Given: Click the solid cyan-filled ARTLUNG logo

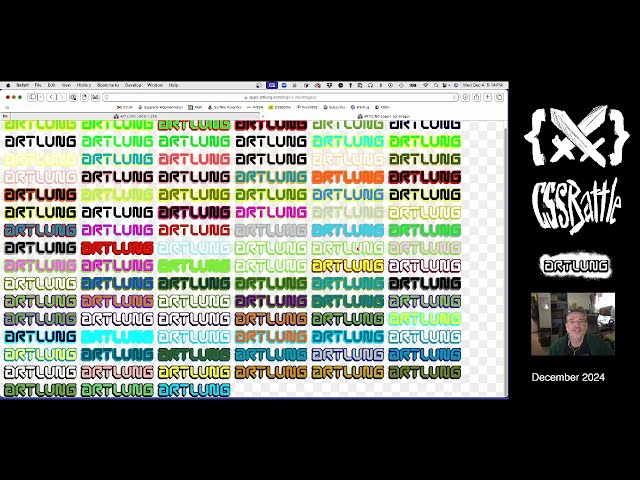Looking at the screenshot, I should tap(117, 337).
